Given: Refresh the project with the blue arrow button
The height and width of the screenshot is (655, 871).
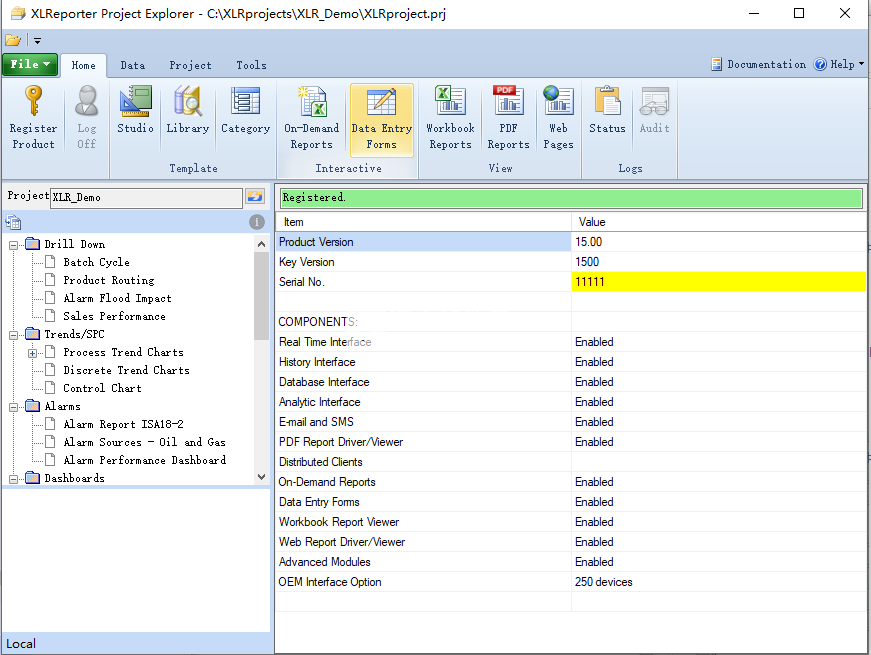Looking at the screenshot, I should (255, 196).
